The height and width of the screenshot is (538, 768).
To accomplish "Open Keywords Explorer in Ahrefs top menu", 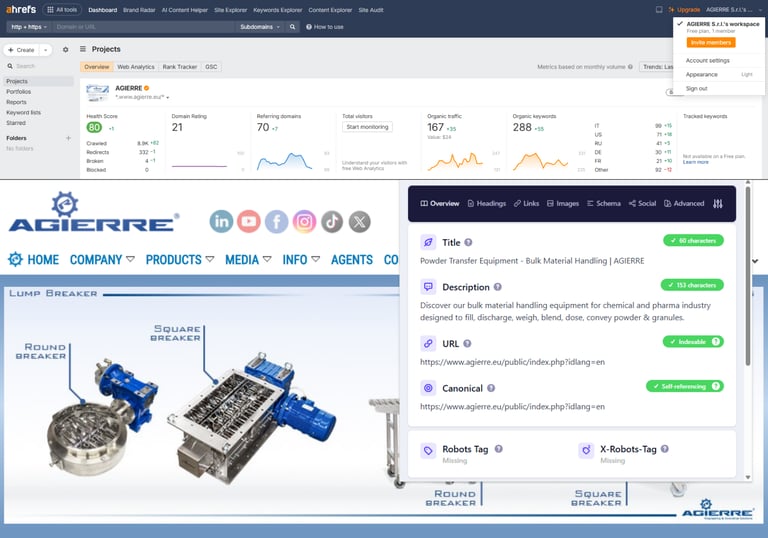I will [x=278, y=10].
